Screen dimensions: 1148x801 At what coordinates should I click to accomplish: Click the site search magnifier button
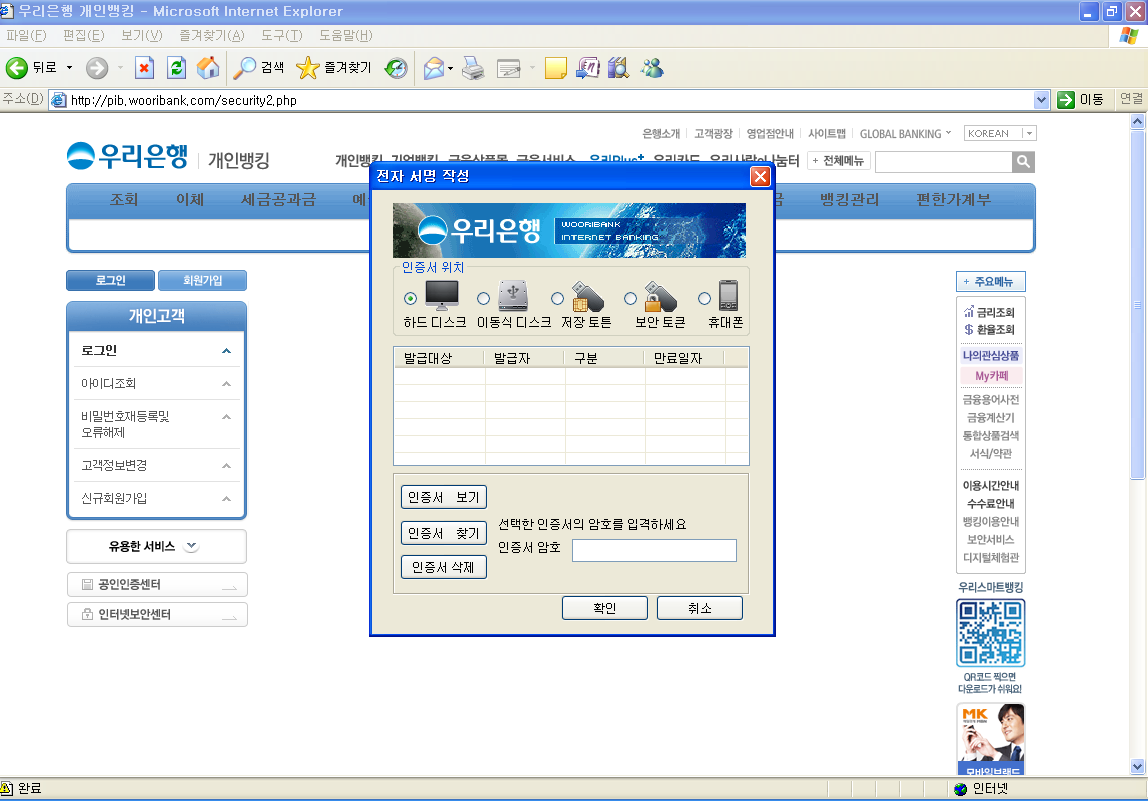click(x=1023, y=161)
